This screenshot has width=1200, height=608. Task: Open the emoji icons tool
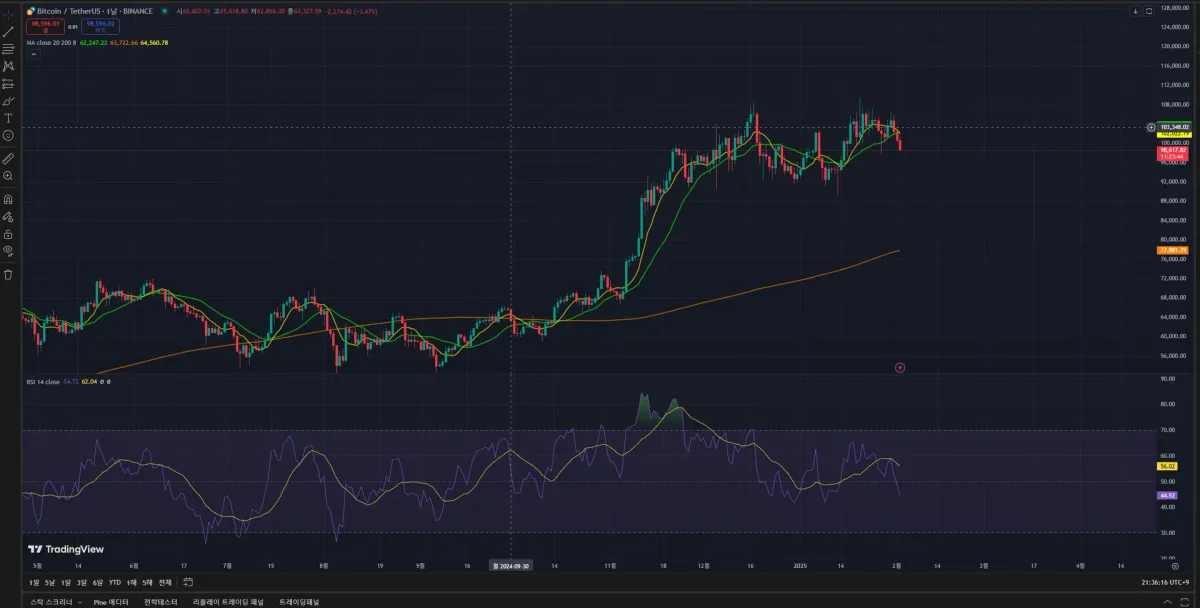point(8,135)
